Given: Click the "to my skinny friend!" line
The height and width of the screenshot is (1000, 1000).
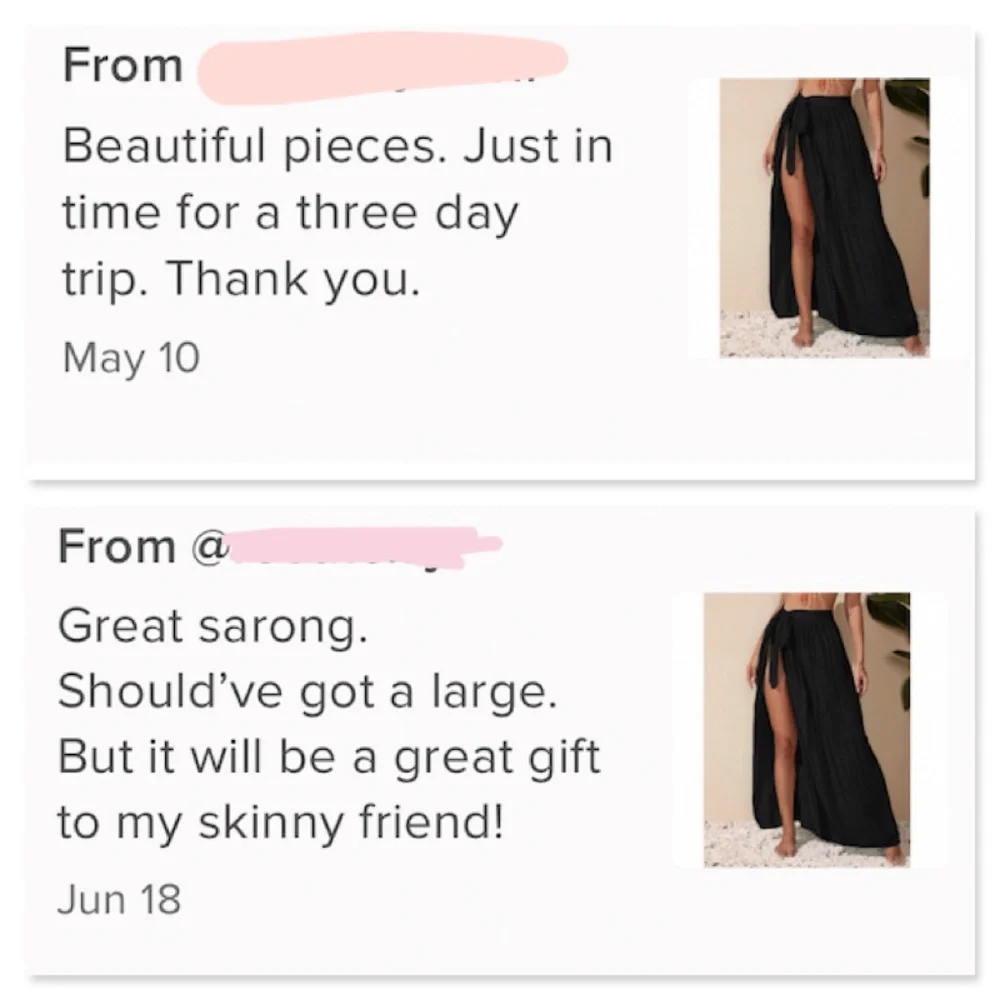Looking at the screenshot, I should [278, 823].
